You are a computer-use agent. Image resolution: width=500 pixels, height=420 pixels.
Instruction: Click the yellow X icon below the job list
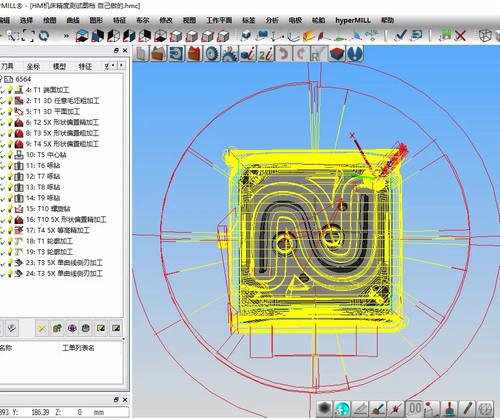pos(42,328)
